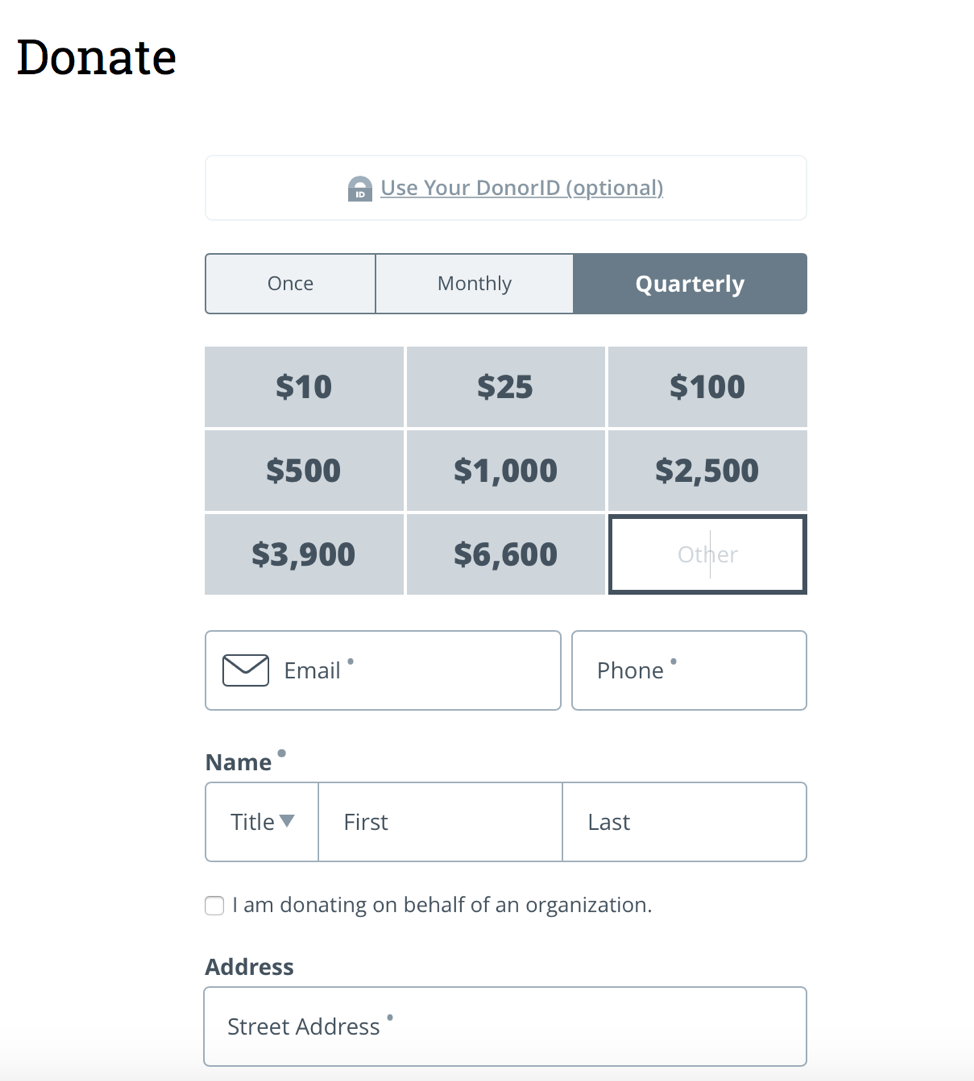This screenshot has width=974, height=1081.
Task: Click into the Email input field
Action: click(x=383, y=670)
